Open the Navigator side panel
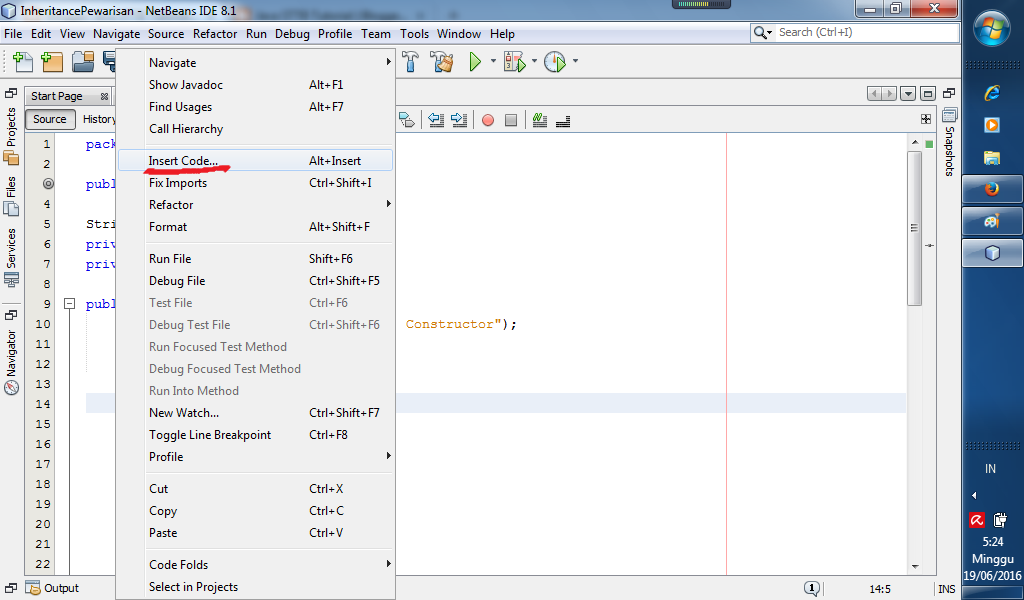Screen dimensions: 1024x600 (11, 362)
